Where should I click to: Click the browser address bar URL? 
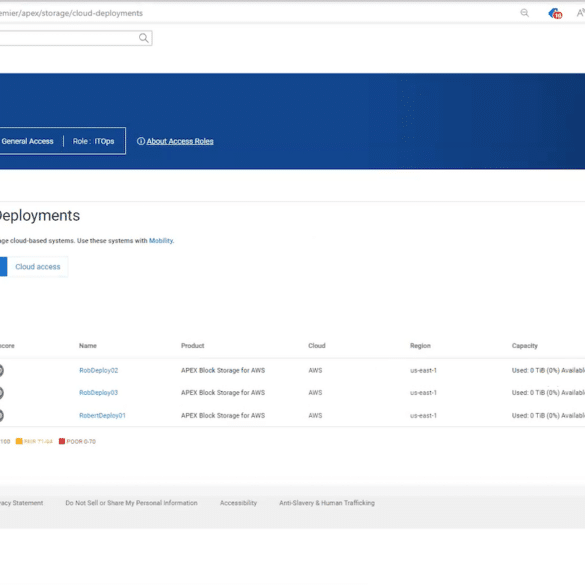click(71, 13)
